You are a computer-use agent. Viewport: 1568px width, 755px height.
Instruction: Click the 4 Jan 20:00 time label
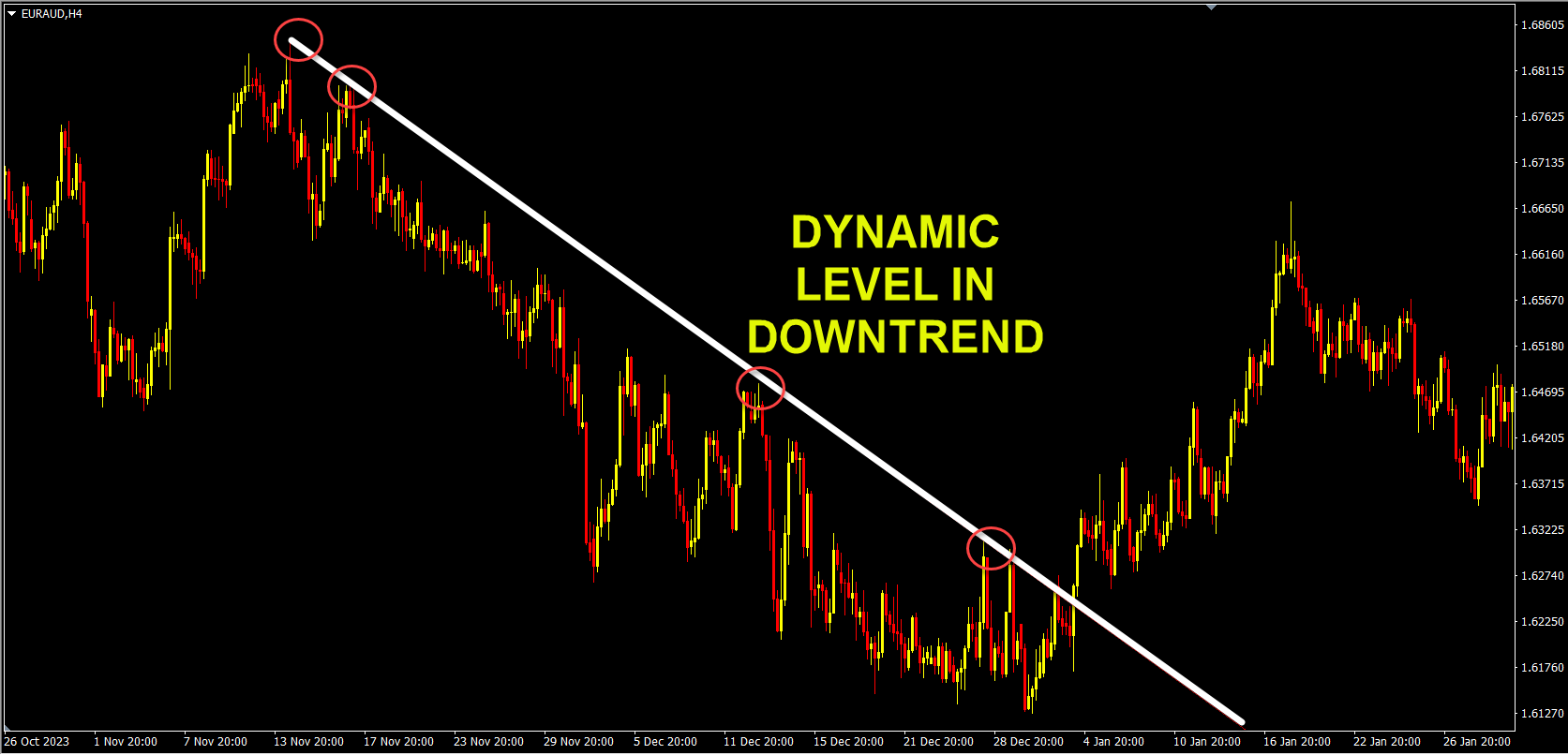(x=1113, y=742)
